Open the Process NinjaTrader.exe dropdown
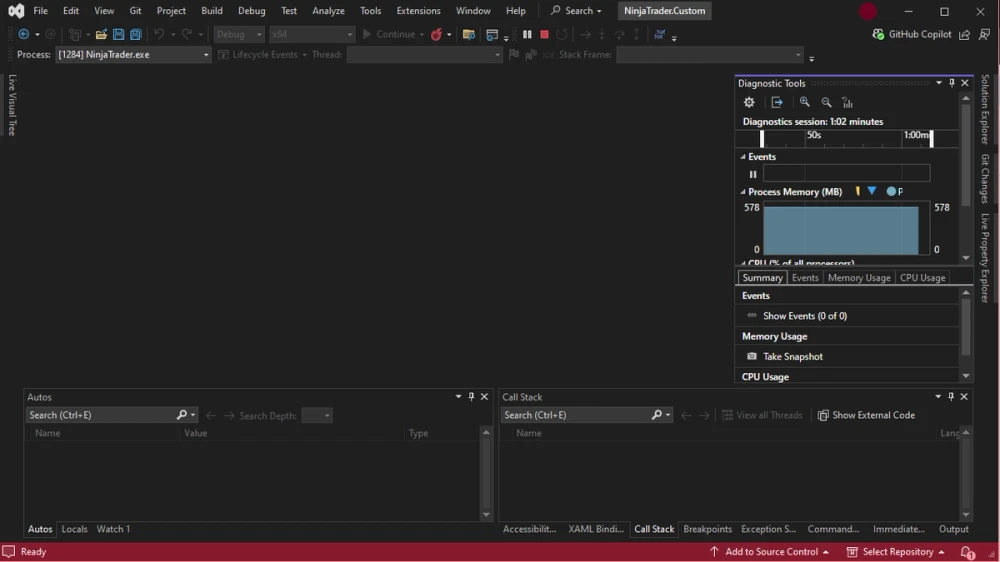Image resolution: width=1000 pixels, height=562 pixels. pos(133,55)
